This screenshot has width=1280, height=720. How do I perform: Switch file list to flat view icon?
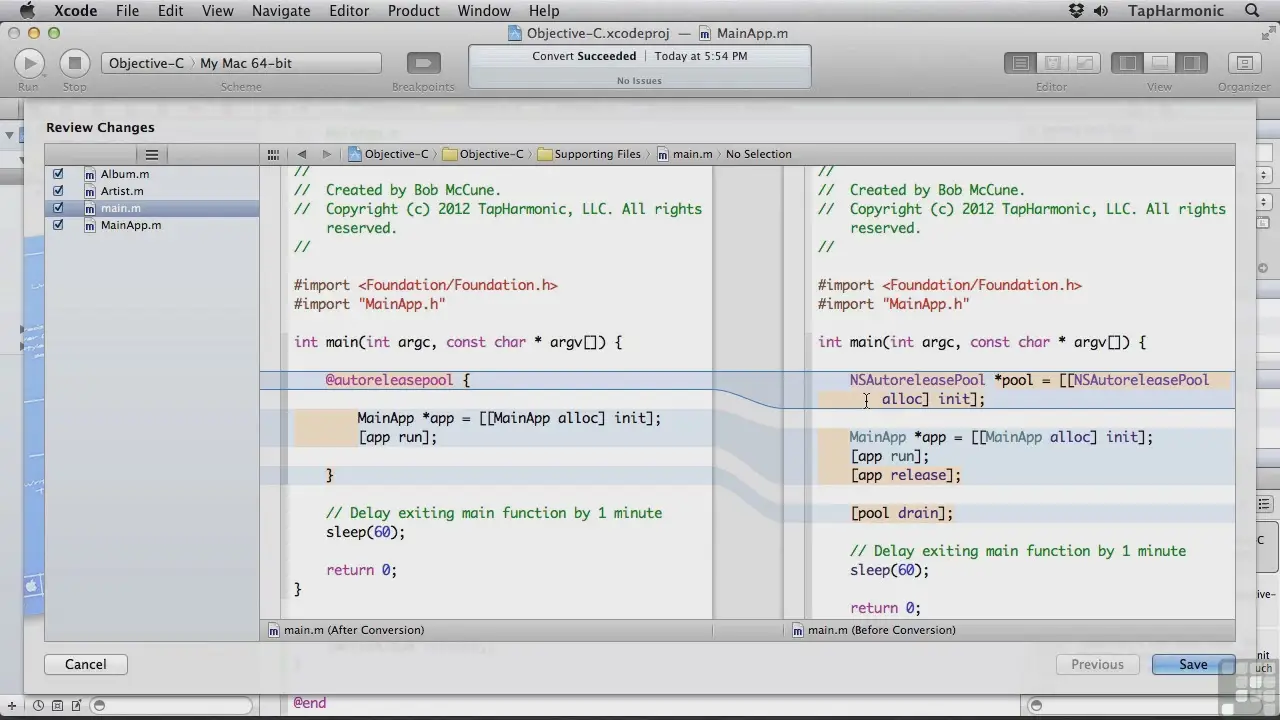pos(152,154)
